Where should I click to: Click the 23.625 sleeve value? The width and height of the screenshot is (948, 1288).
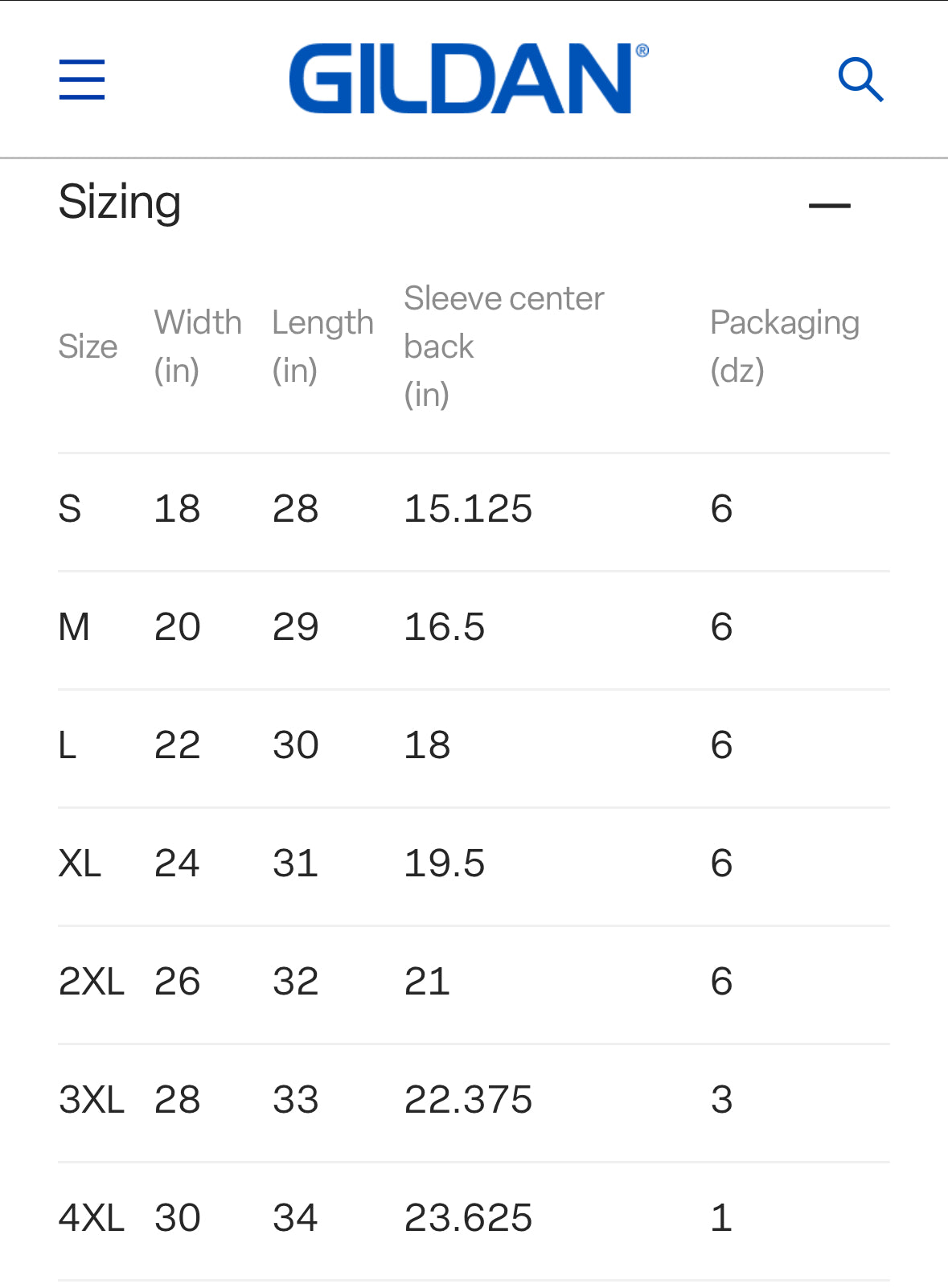[x=468, y=1218]
